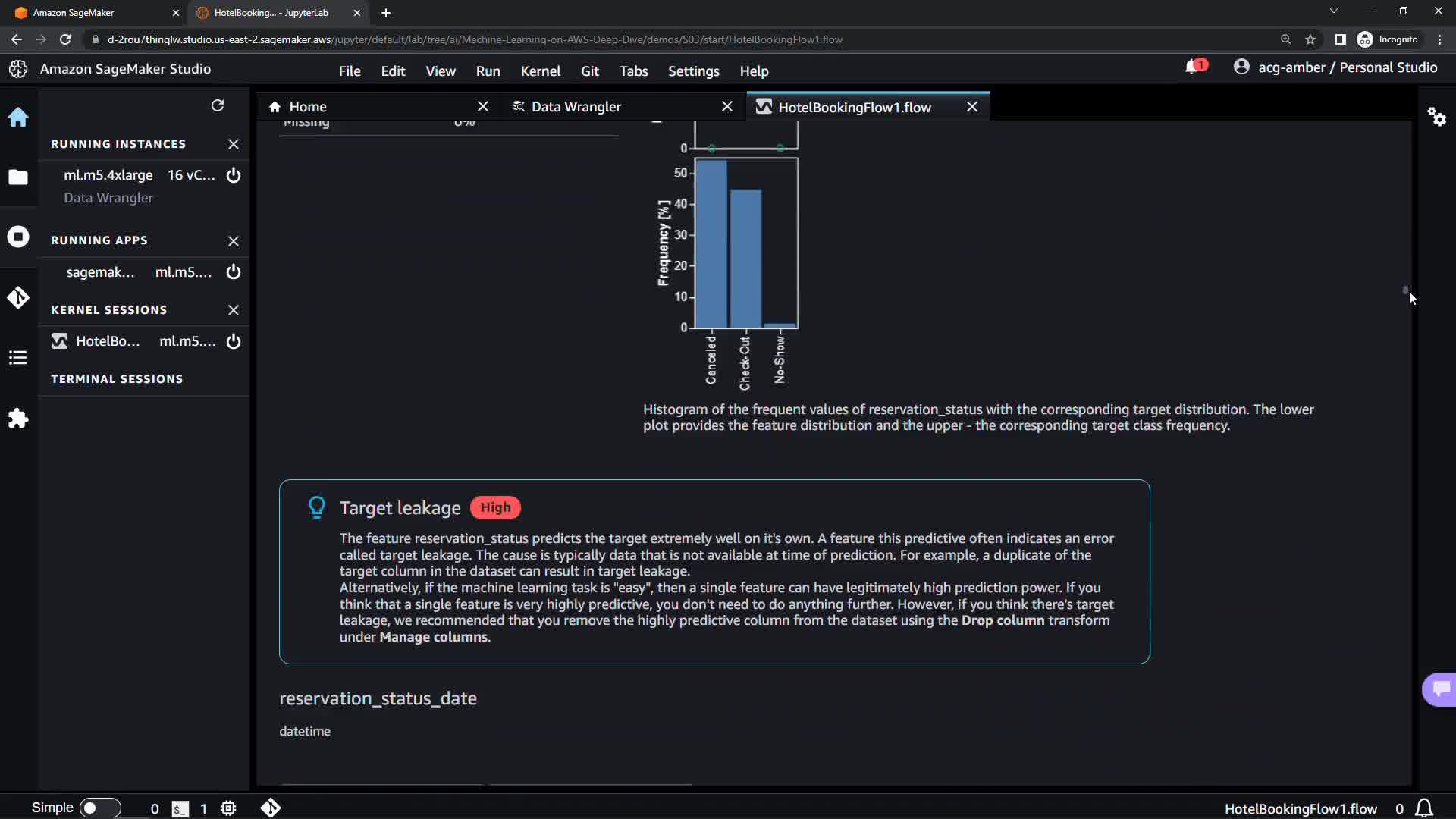The width and height of the screenshot is (1456, 819).
Task: Shut down the HotelBo... kernel session
Action: (234, 341)
